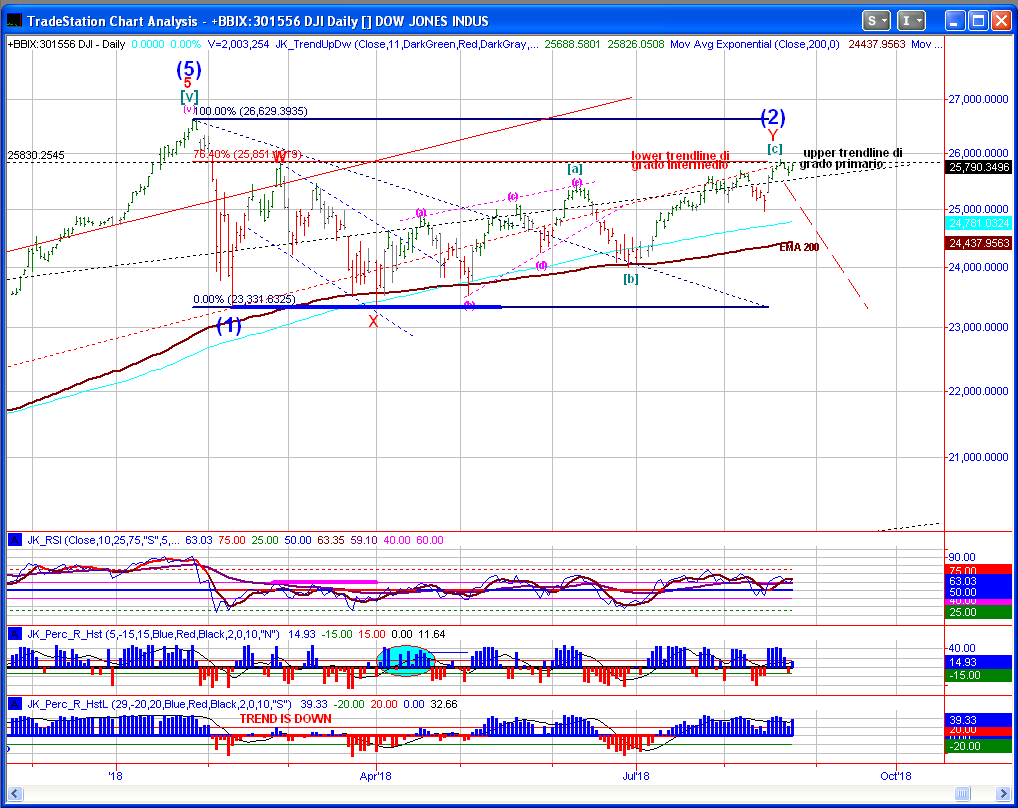
Task: Select the JK_Perc_R_Hst (5,-15,15...) label
Action: pos(153,634)
